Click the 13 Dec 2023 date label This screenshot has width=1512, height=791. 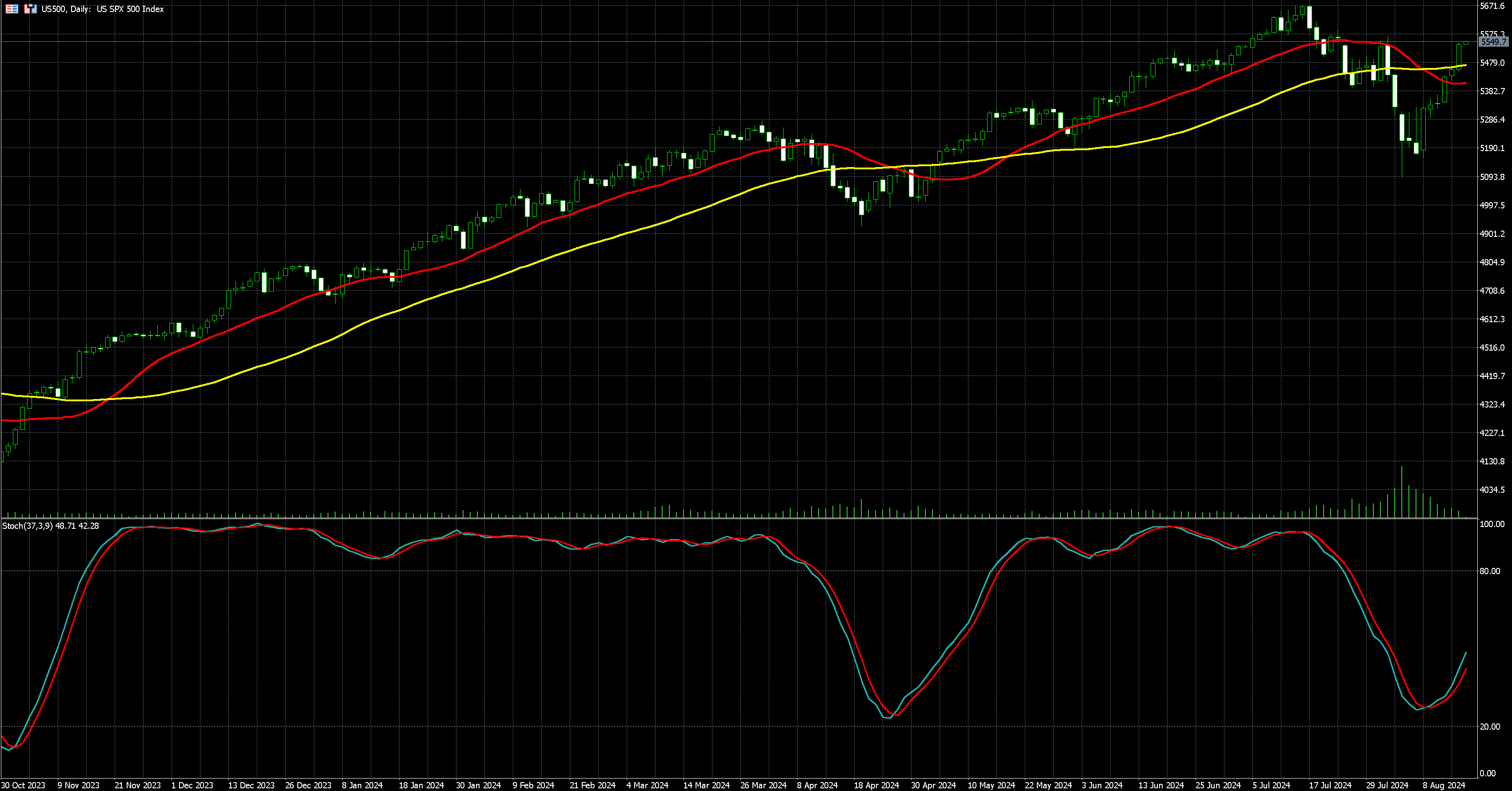click(251, 785)
